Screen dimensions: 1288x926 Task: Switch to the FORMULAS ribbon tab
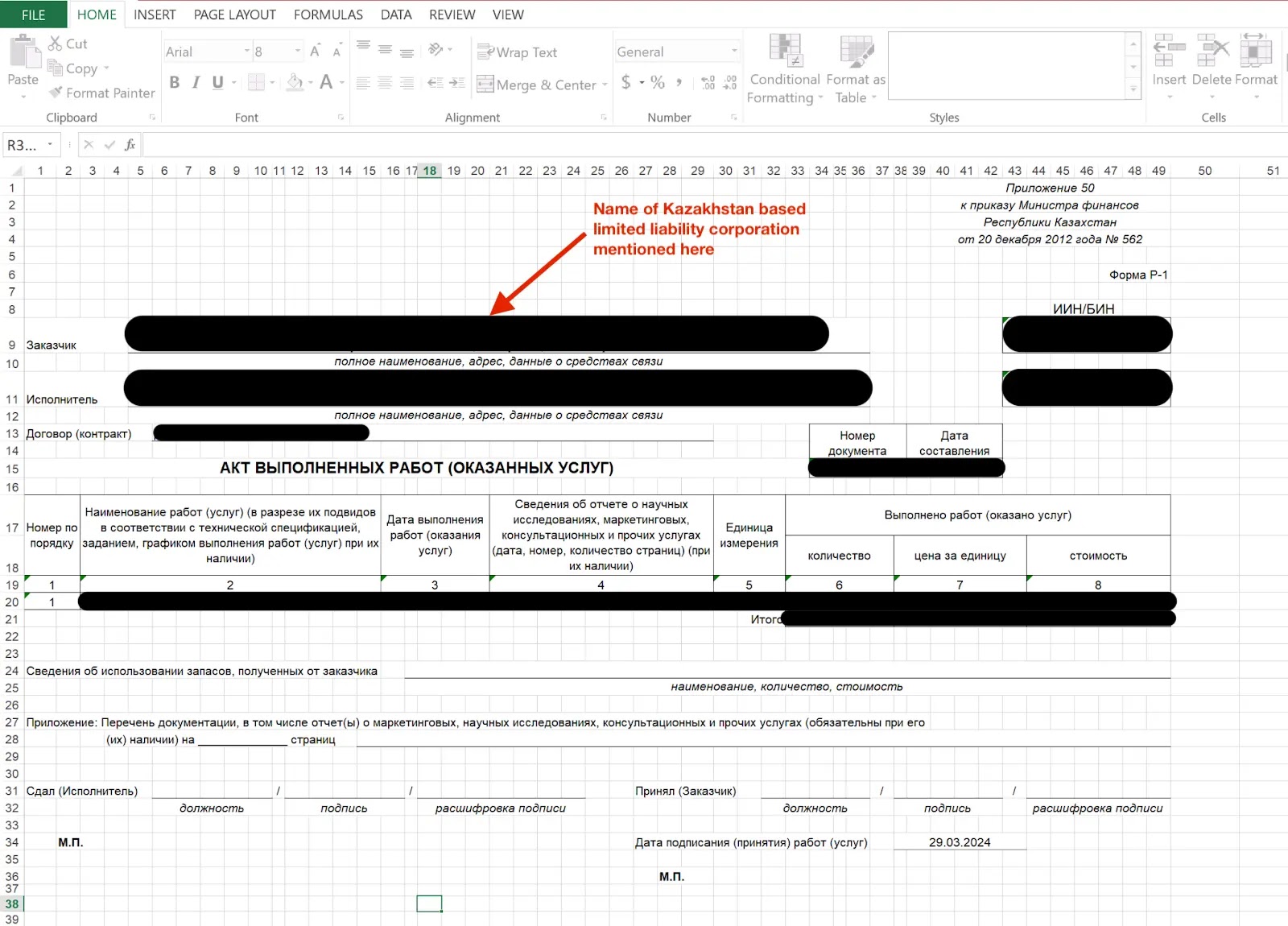coord(328,14)
